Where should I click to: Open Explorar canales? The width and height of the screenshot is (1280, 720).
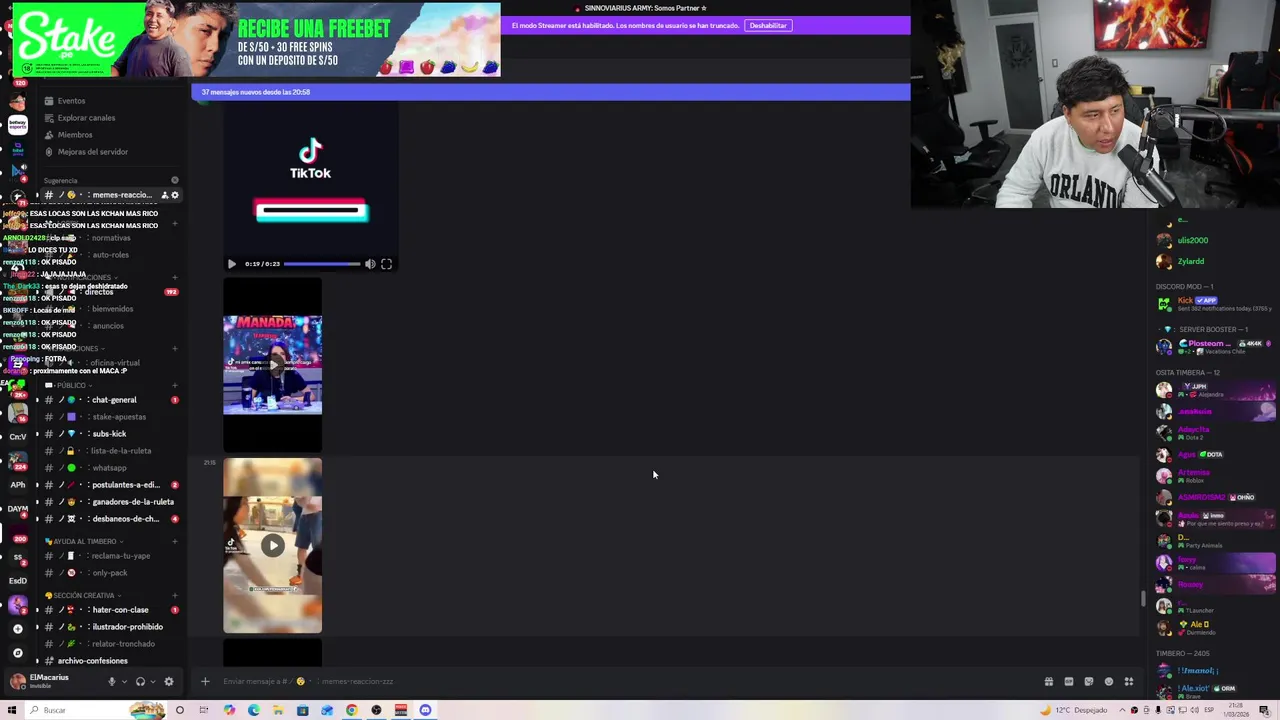coord(86,118)
